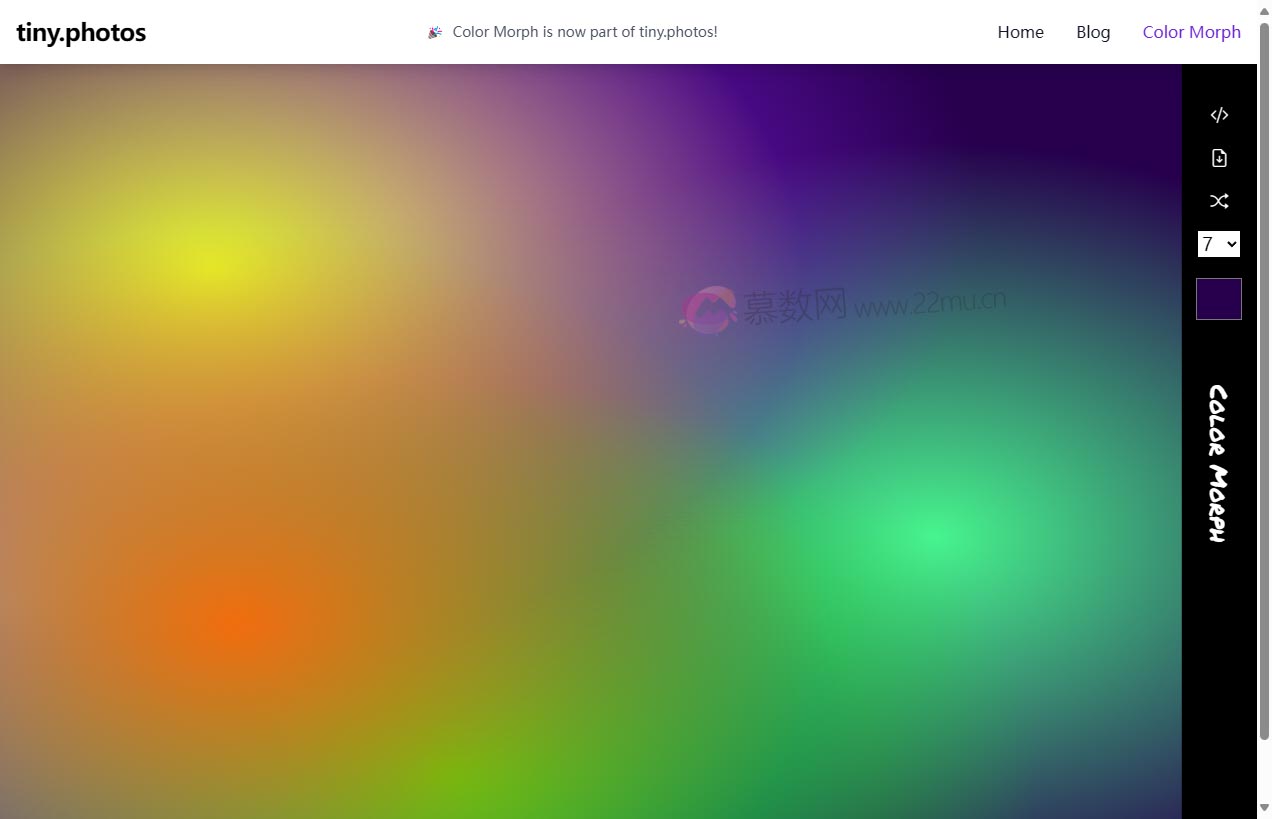Screen dimensions: 1272x819
Task: Click the orange glow on the canvas
Action: pyautogui.click(x=240, y=625)
